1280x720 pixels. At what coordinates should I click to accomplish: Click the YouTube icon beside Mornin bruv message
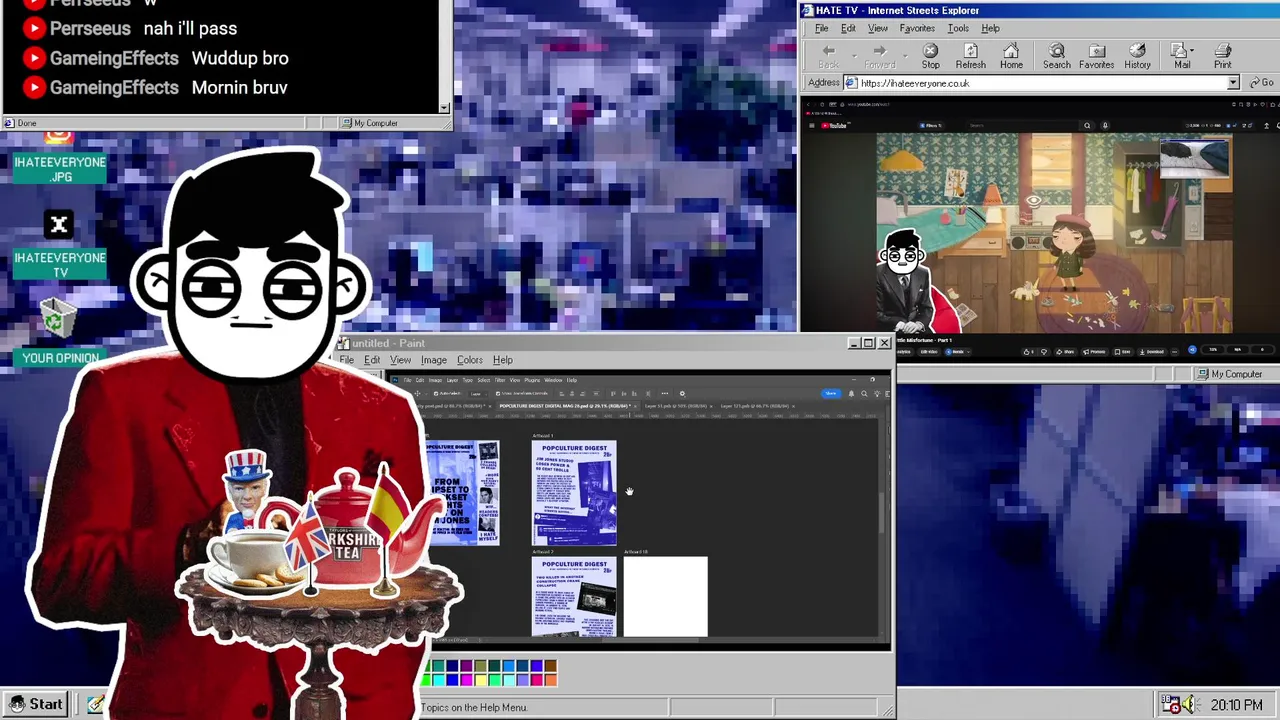34,88
